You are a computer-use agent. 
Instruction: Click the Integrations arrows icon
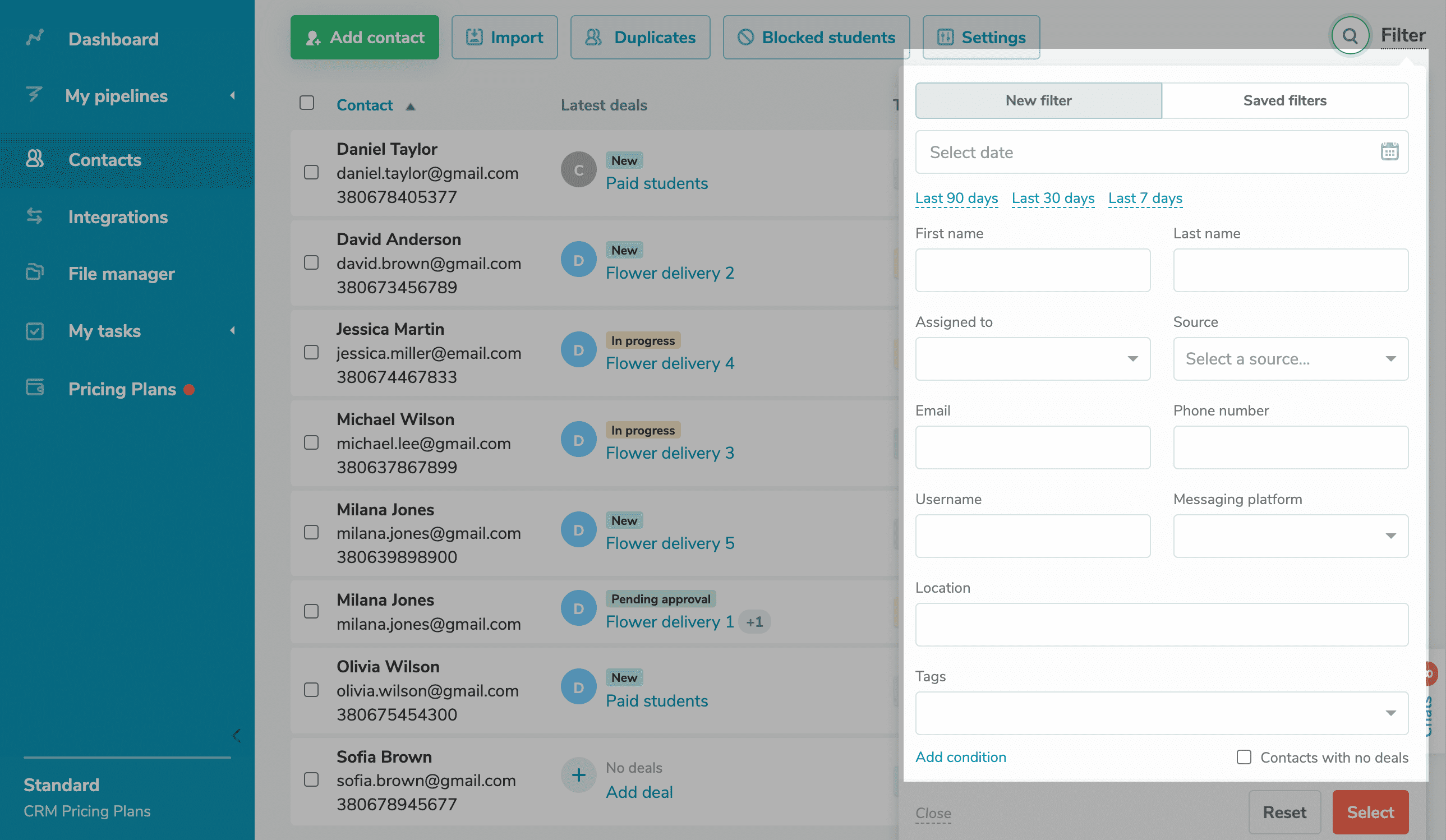[35, 216]
